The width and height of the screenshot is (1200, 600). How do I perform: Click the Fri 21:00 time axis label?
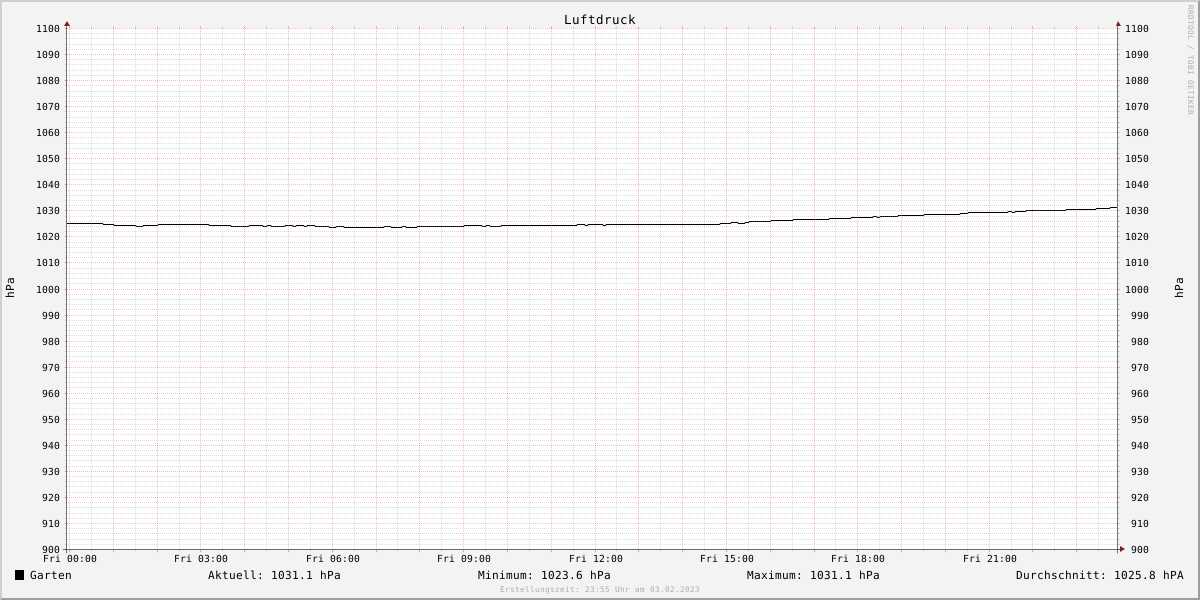pos(990,559)
